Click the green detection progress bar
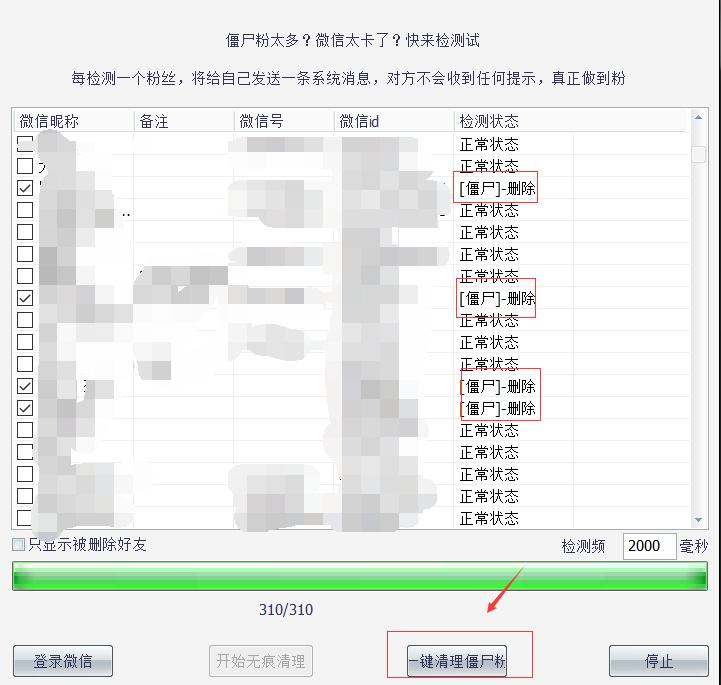721x685 pixels. click(360, 576)
